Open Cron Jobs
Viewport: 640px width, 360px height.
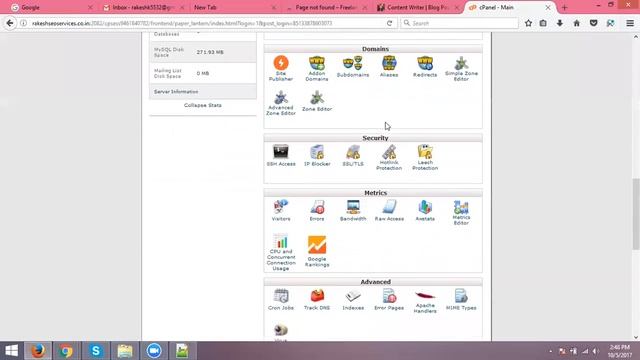coord(281,300)
